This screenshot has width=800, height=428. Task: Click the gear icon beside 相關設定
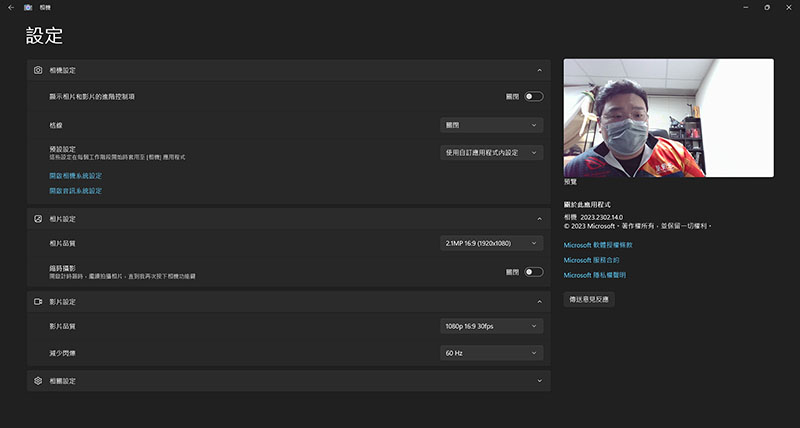tap(38, 381)
